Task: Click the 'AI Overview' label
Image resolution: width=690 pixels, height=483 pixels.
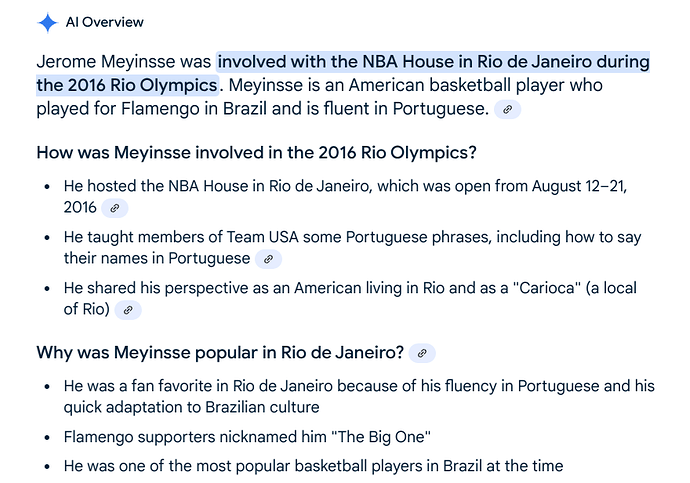Action: click(x=105, y=22)
